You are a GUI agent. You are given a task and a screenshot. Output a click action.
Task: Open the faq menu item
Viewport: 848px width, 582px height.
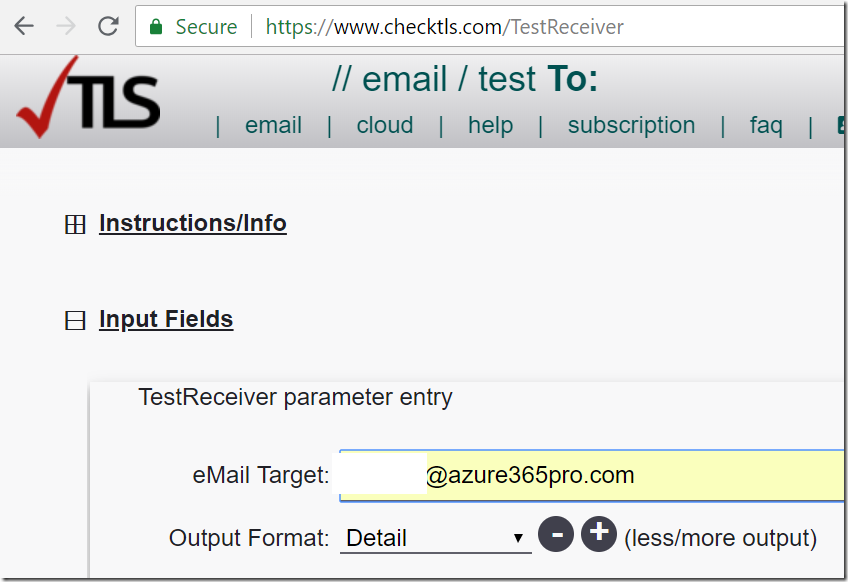(x=766, y=125)
